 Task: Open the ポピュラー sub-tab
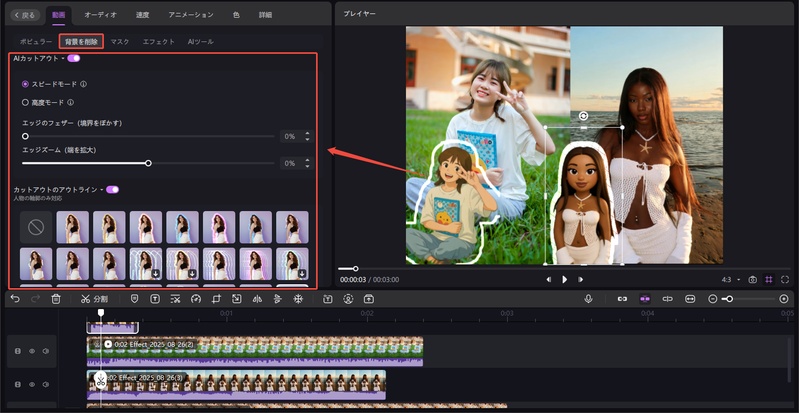coord(36,42)
